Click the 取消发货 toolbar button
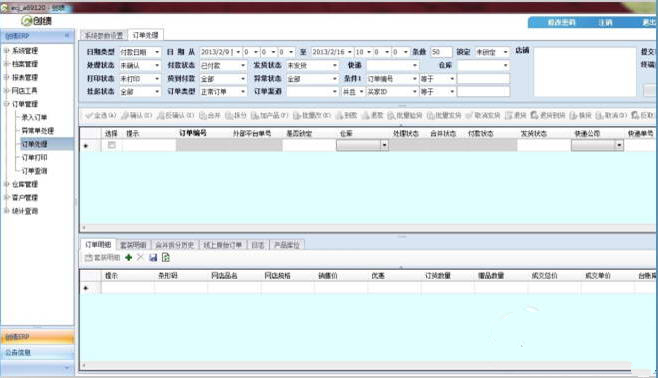Image resolution: width=658 pixels, height=378 pixels. [x=483, y=115]
